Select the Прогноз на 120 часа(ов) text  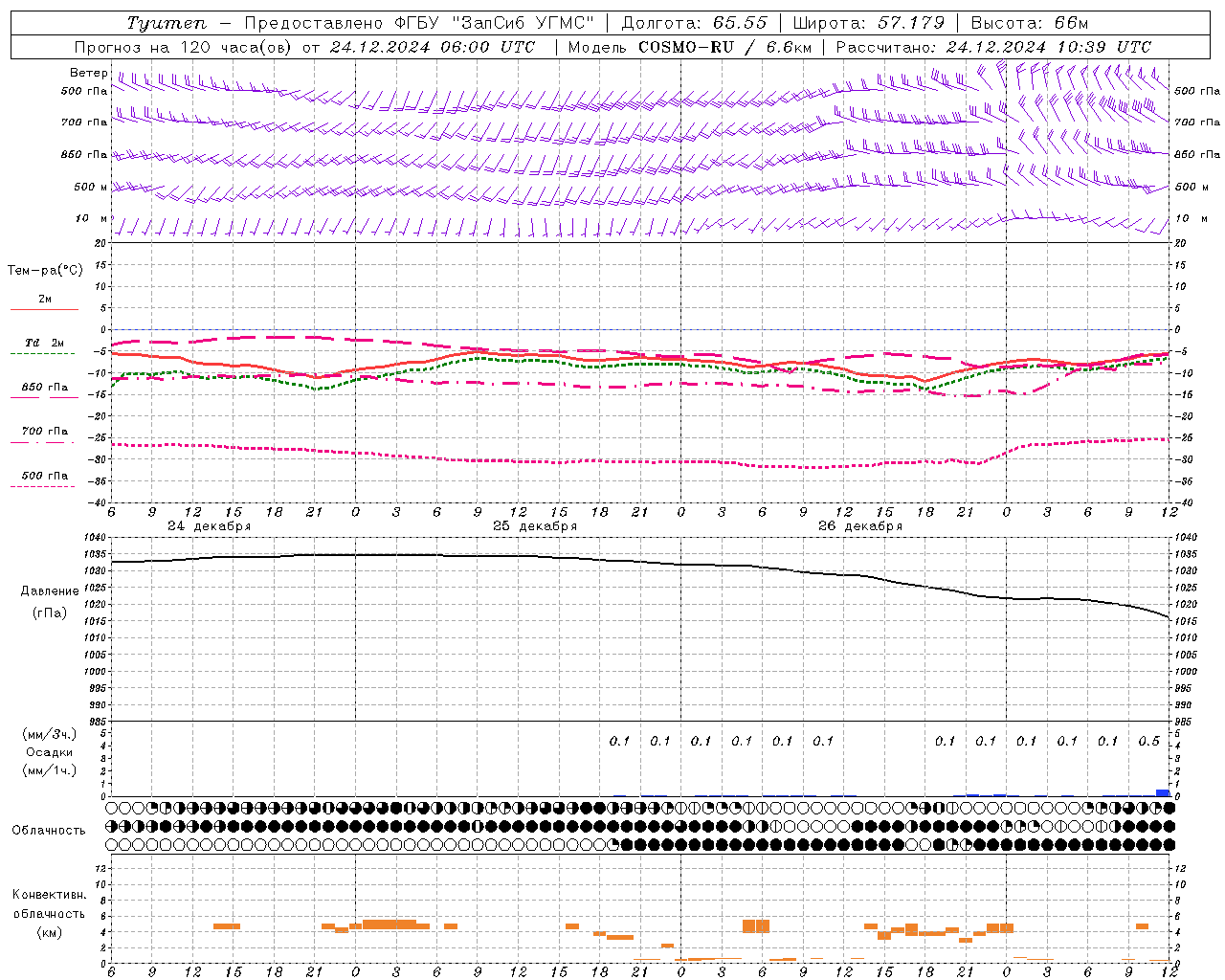point(184,47)
